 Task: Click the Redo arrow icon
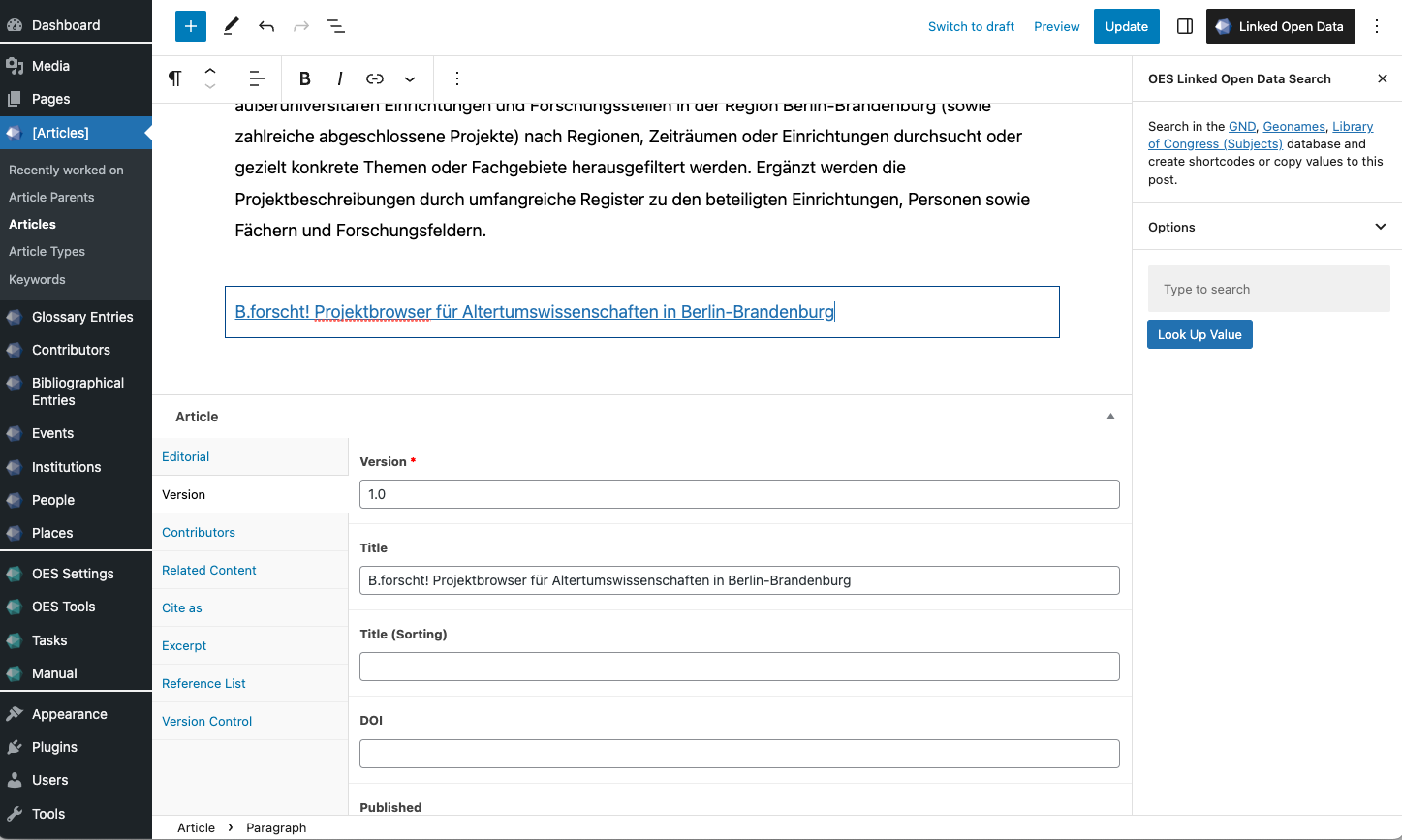[301, 26]
